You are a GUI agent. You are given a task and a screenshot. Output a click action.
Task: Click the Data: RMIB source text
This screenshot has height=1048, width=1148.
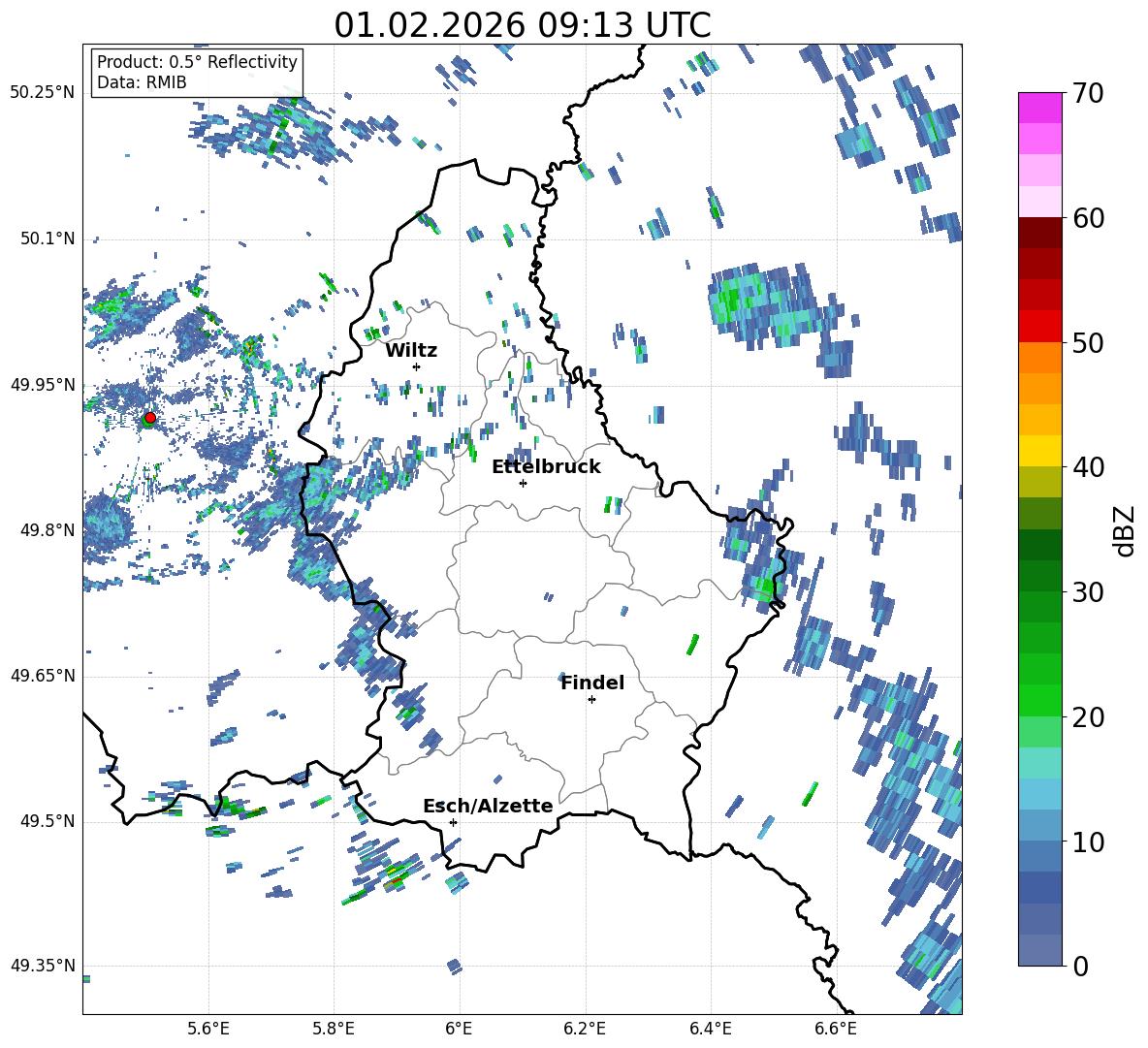click(x=142, y=82)
